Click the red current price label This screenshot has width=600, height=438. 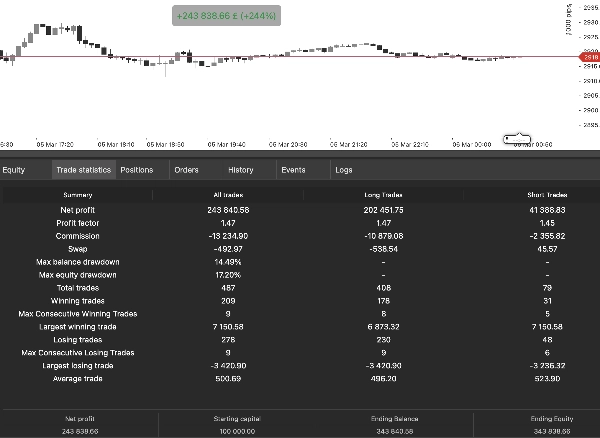(590, 58)
